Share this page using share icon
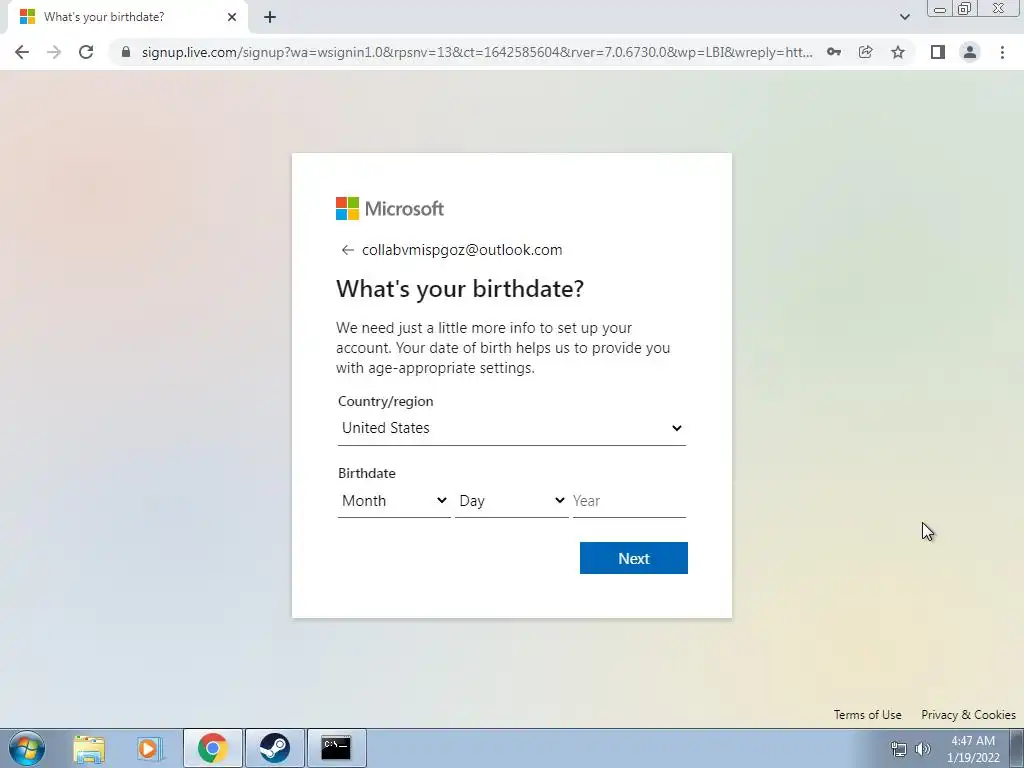This screenshot has width=1024, height=768. point(865,52)
